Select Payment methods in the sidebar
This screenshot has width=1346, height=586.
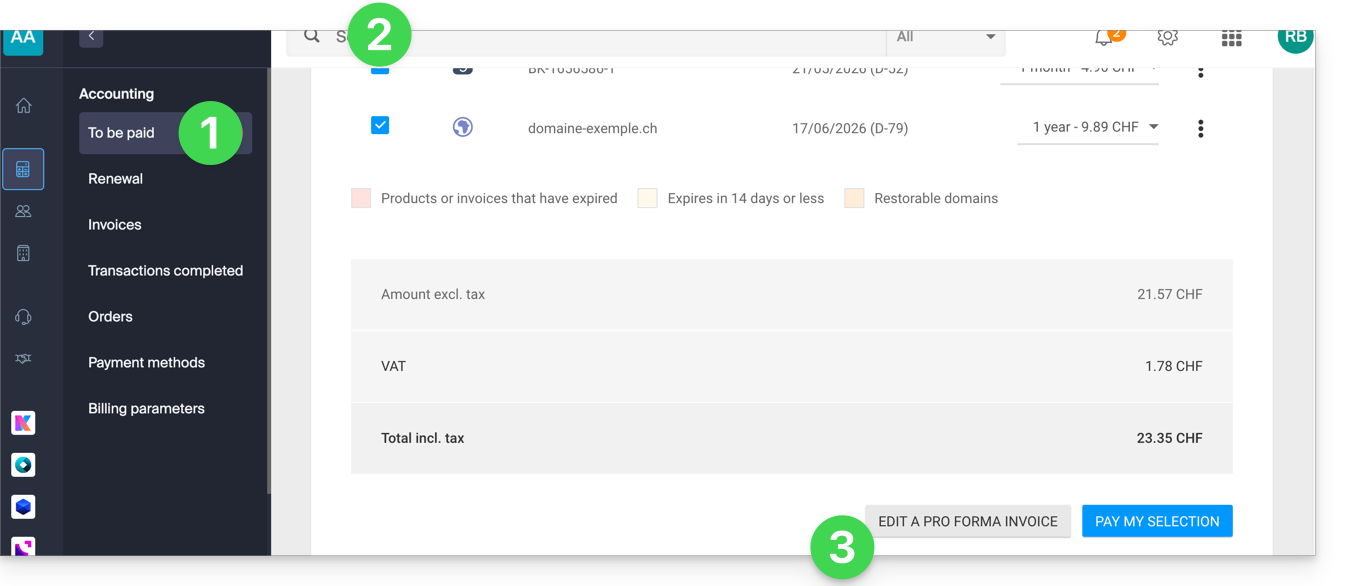click(x=146, y=363)
